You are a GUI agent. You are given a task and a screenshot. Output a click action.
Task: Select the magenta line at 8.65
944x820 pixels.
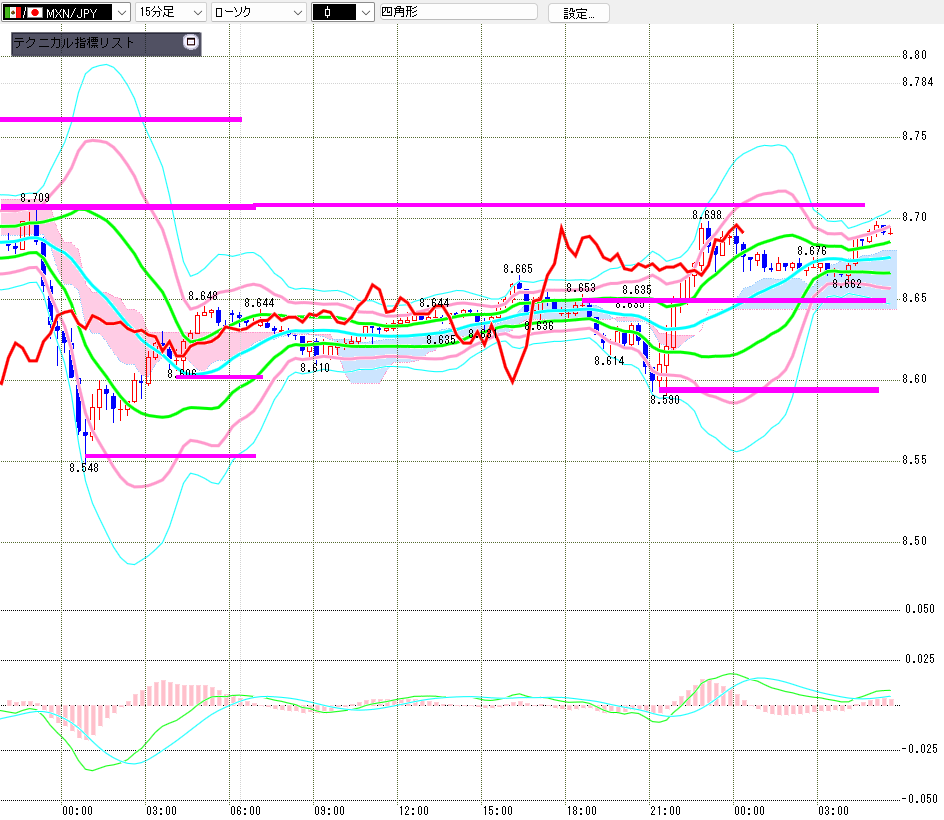tap(734, 300)
